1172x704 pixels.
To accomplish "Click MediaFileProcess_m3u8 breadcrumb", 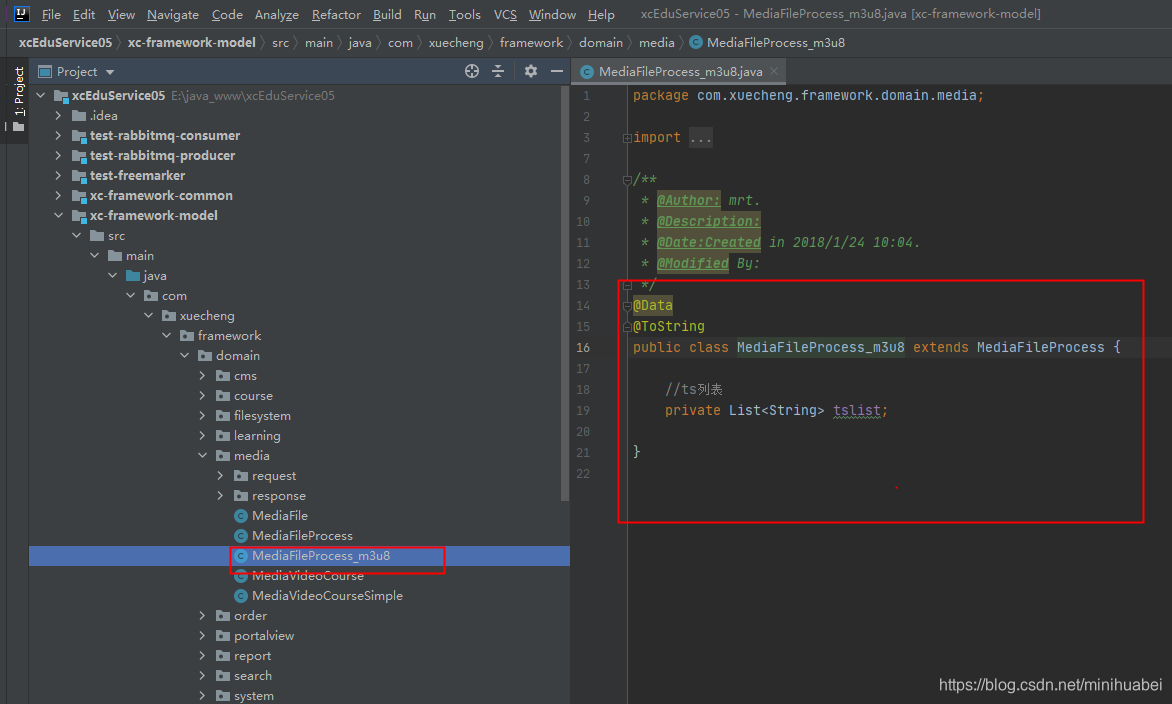I will point(776,43).
